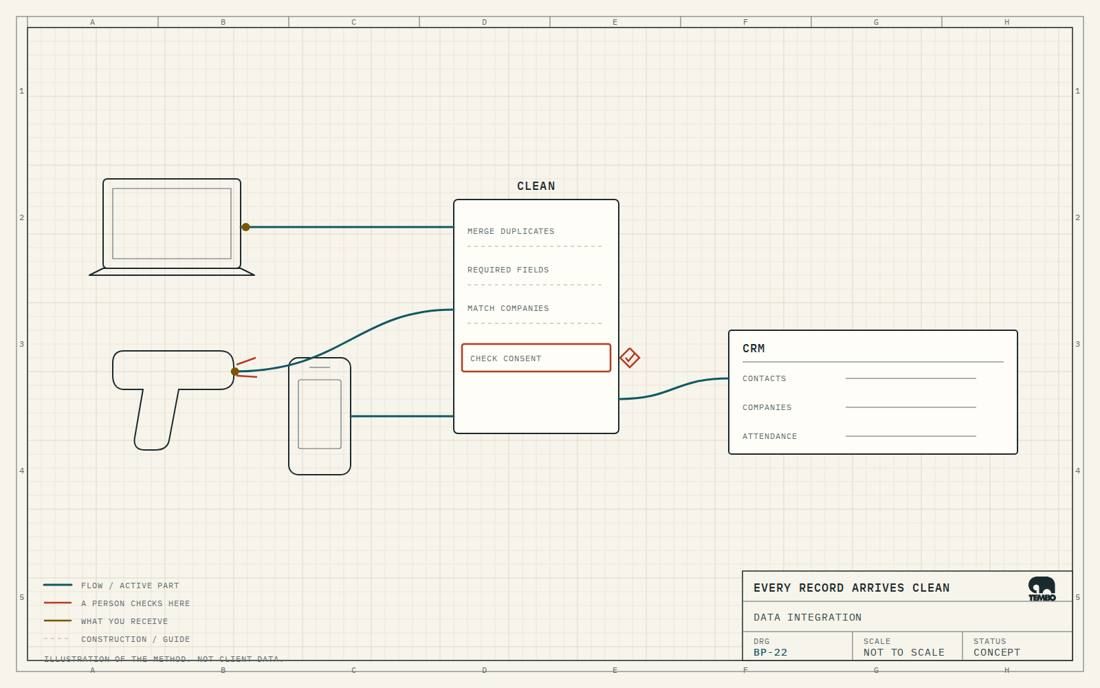
Task: Click the line beside ATTENDANCE in the CRM box
Action: 911,436
